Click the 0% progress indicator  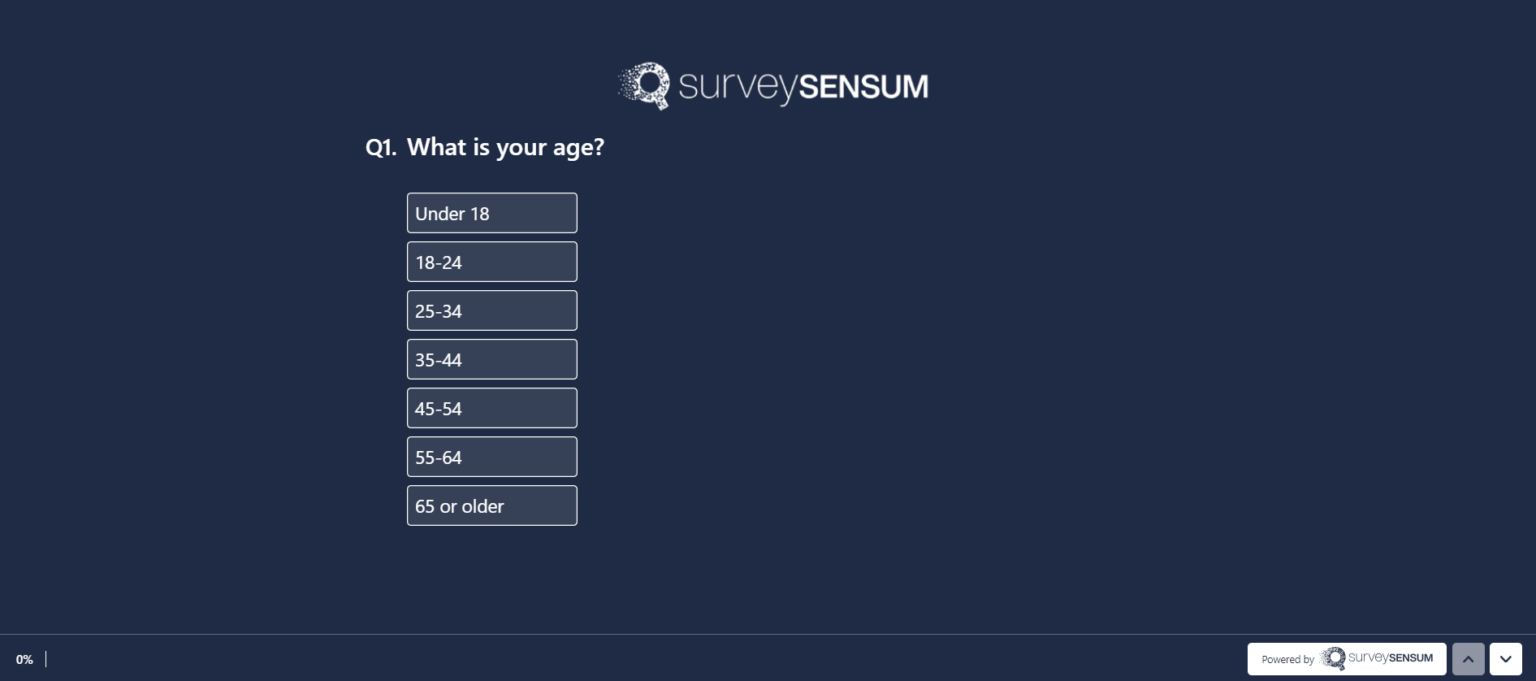click(x=25, y=658)
